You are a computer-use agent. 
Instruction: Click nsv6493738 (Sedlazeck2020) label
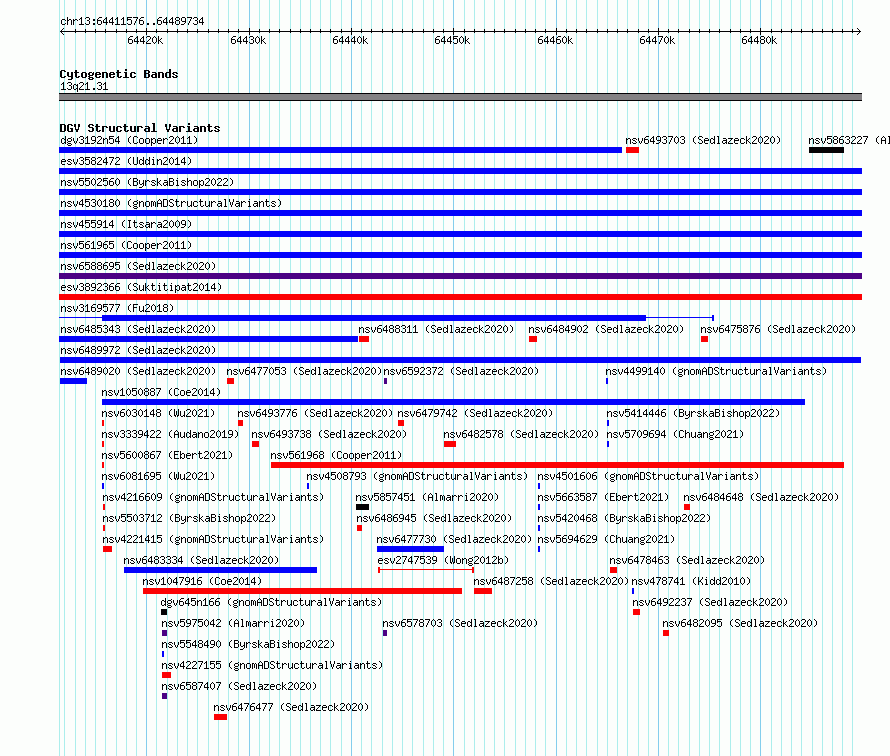click(329, 434)
